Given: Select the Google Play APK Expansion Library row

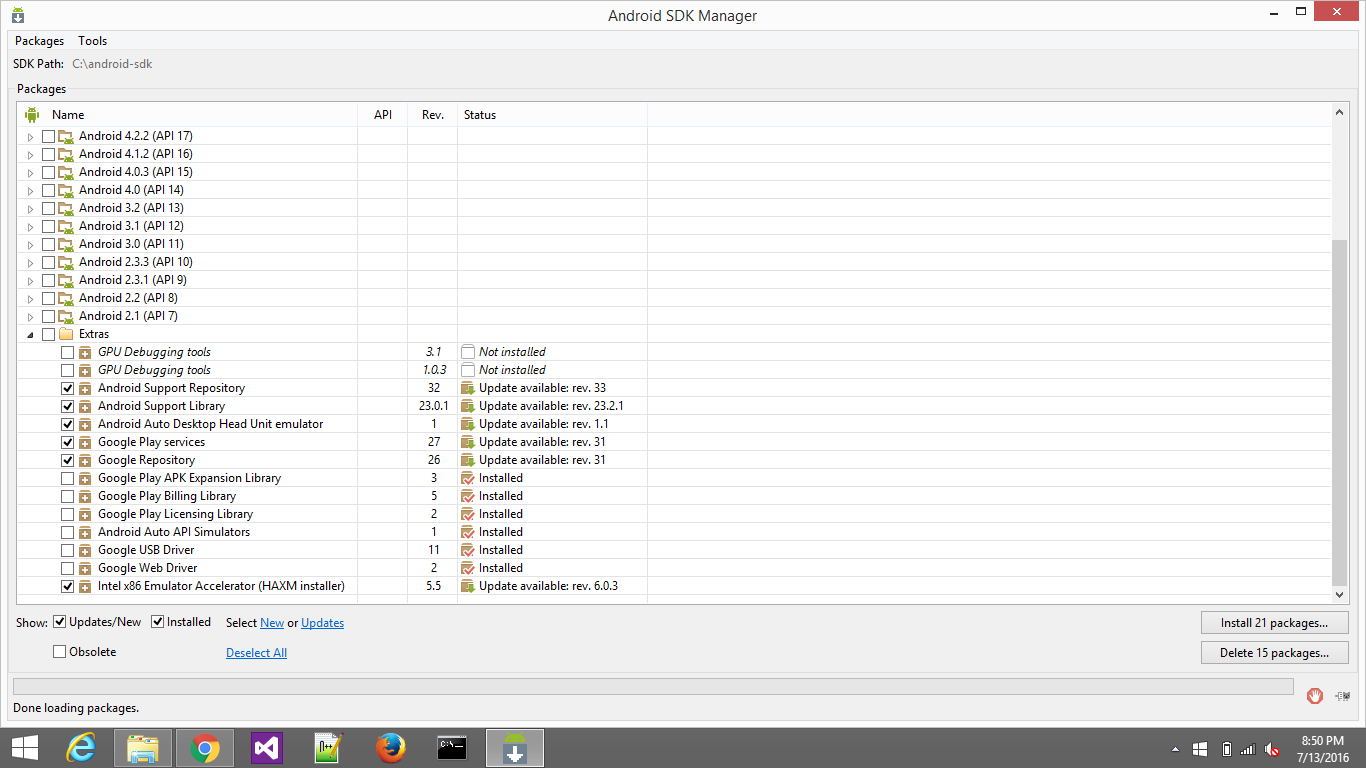Looking at the screenshot, I should point(676,478).
